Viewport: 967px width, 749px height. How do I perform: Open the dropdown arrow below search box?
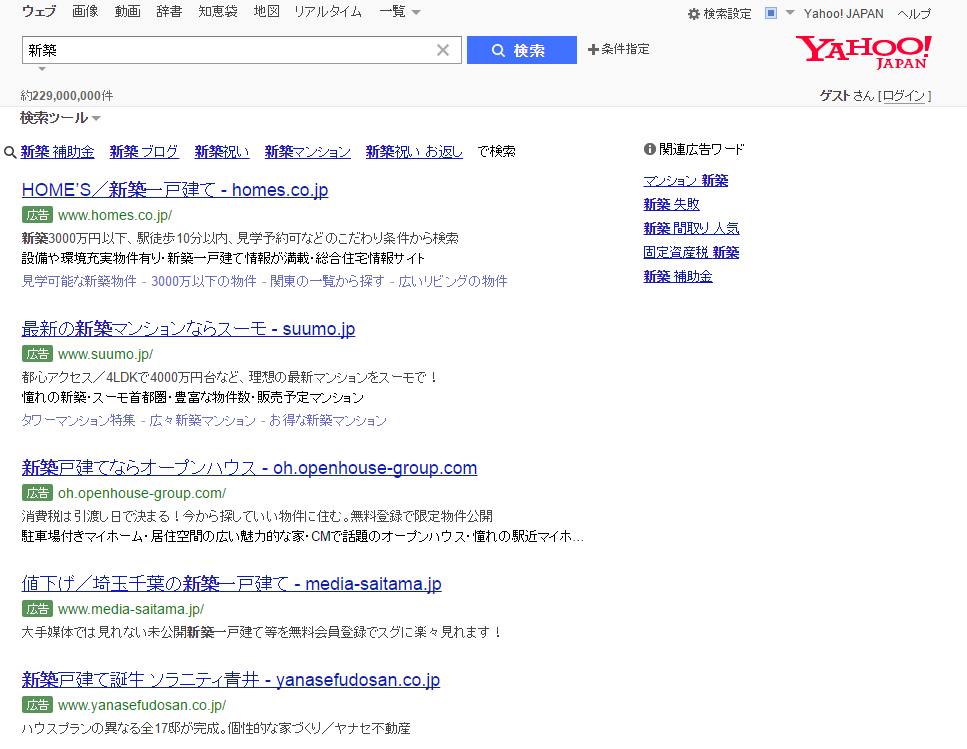pos(42,69)
